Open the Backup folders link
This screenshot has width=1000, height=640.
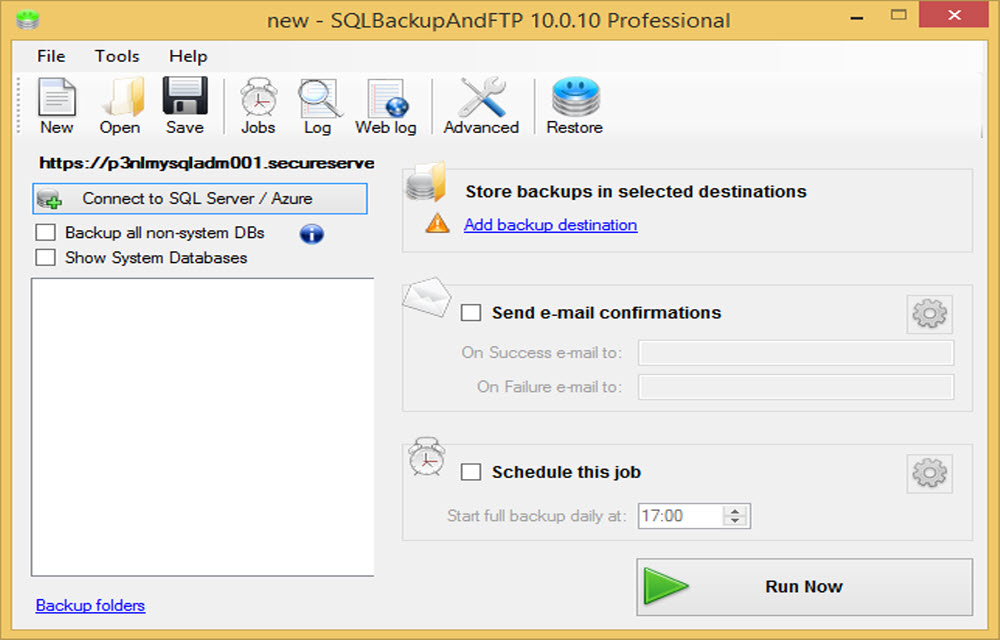pyautogui.click(x=90, y=605)
